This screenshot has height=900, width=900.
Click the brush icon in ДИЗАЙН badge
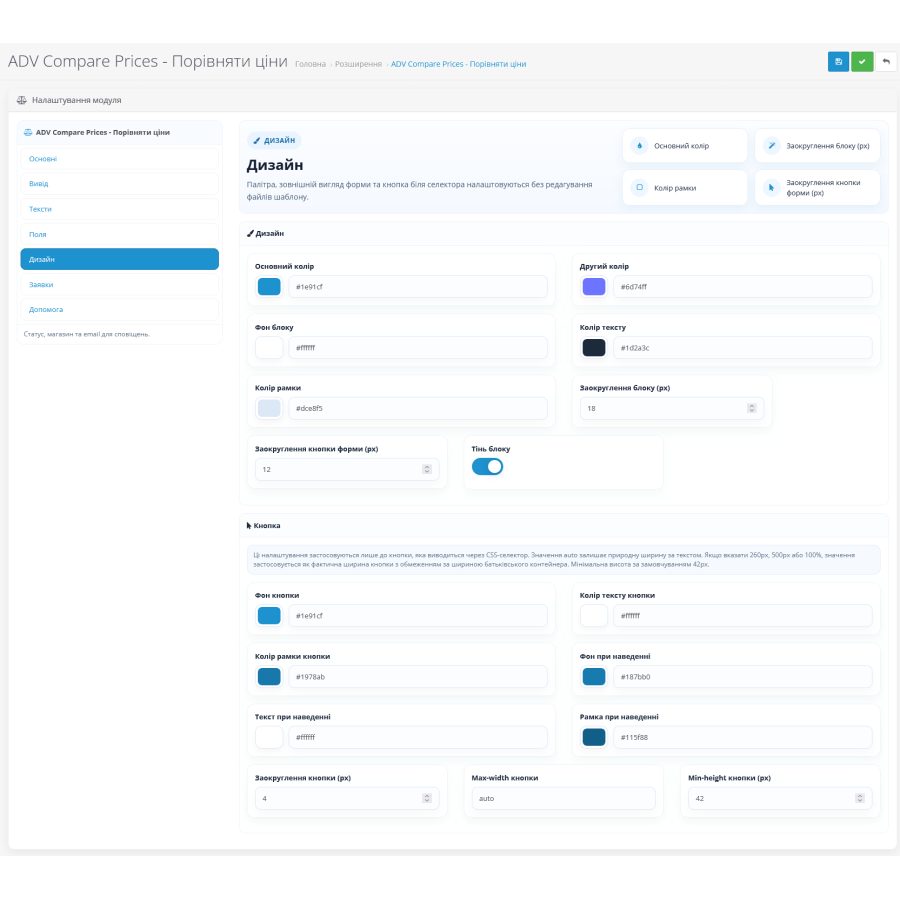coord(257,140)
